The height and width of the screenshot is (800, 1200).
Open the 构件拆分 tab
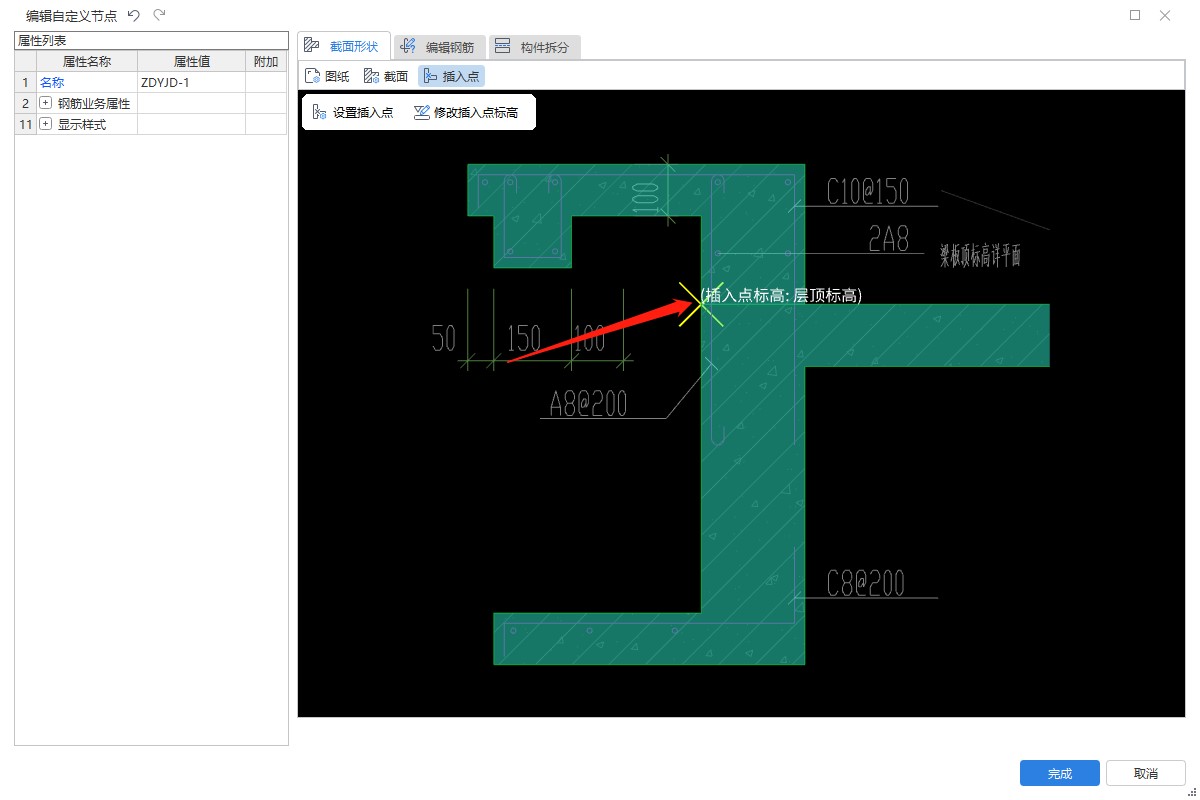point(535,47)
